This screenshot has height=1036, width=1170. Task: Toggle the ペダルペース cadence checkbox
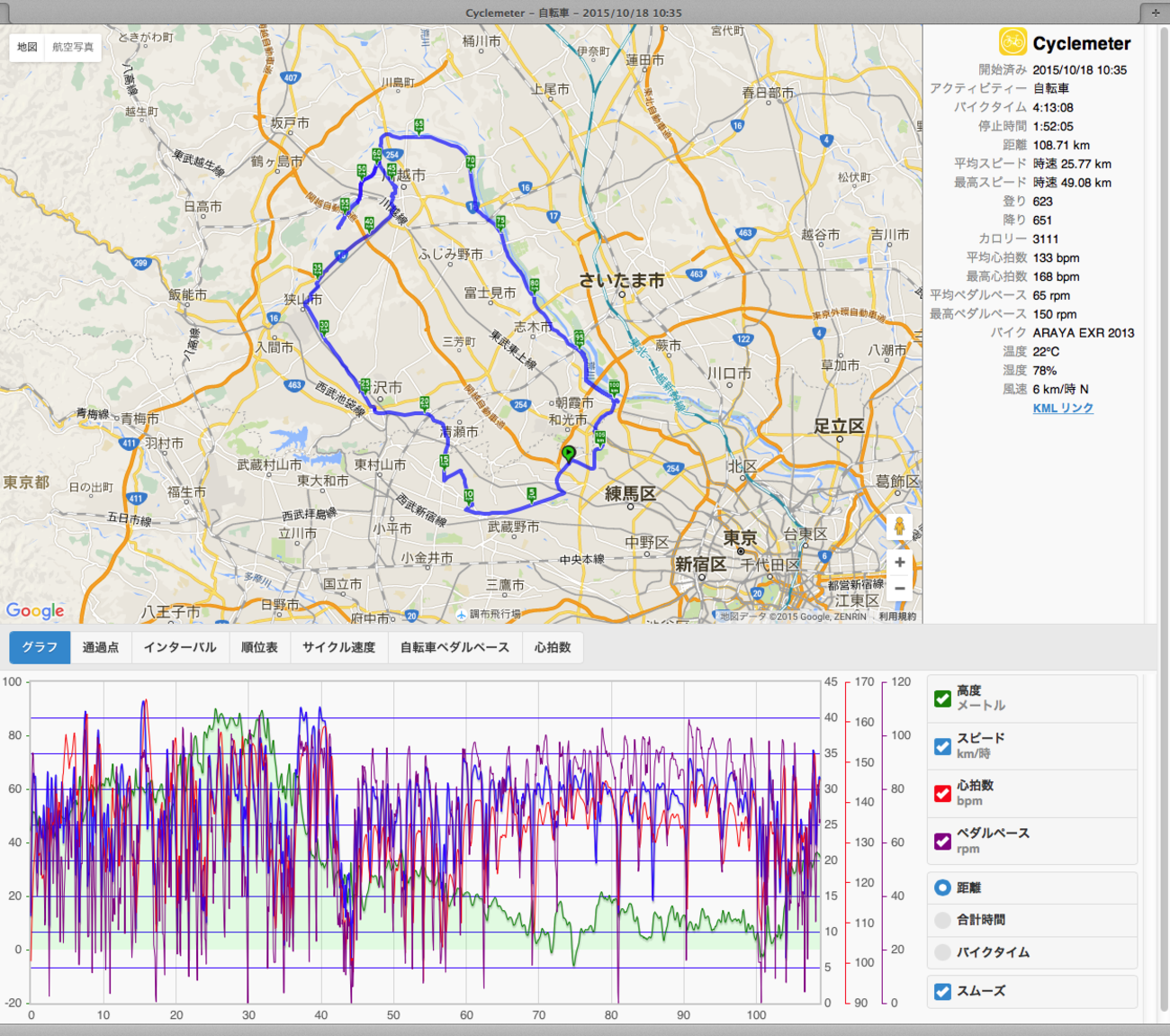click(x=942, y=842)
